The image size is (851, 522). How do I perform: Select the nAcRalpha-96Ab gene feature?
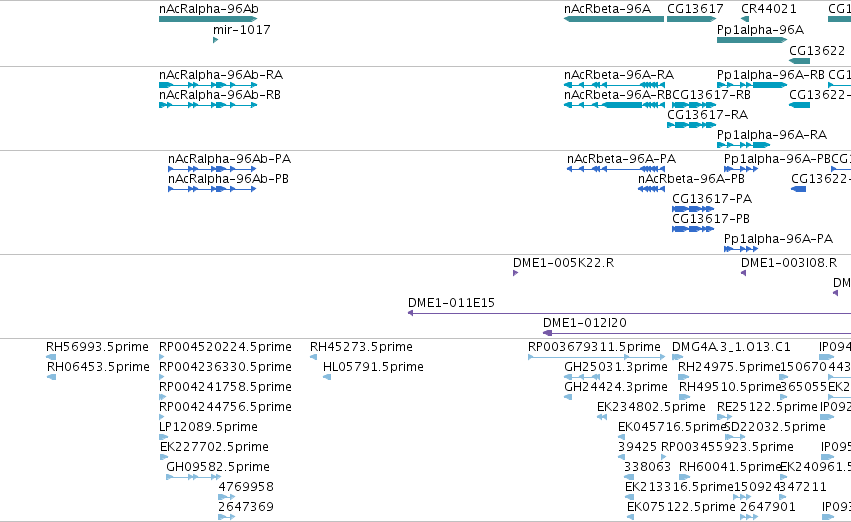click(x=208, y=19)
